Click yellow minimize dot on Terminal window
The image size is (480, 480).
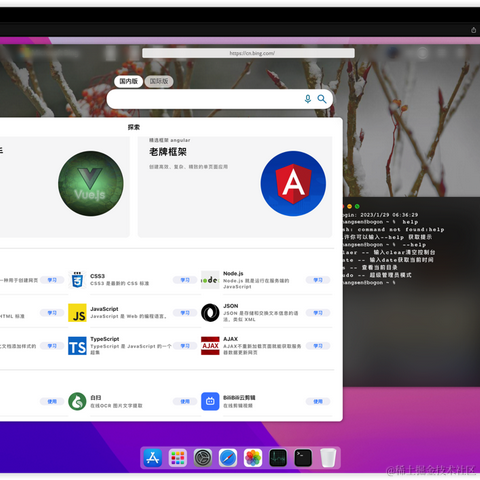349,206
